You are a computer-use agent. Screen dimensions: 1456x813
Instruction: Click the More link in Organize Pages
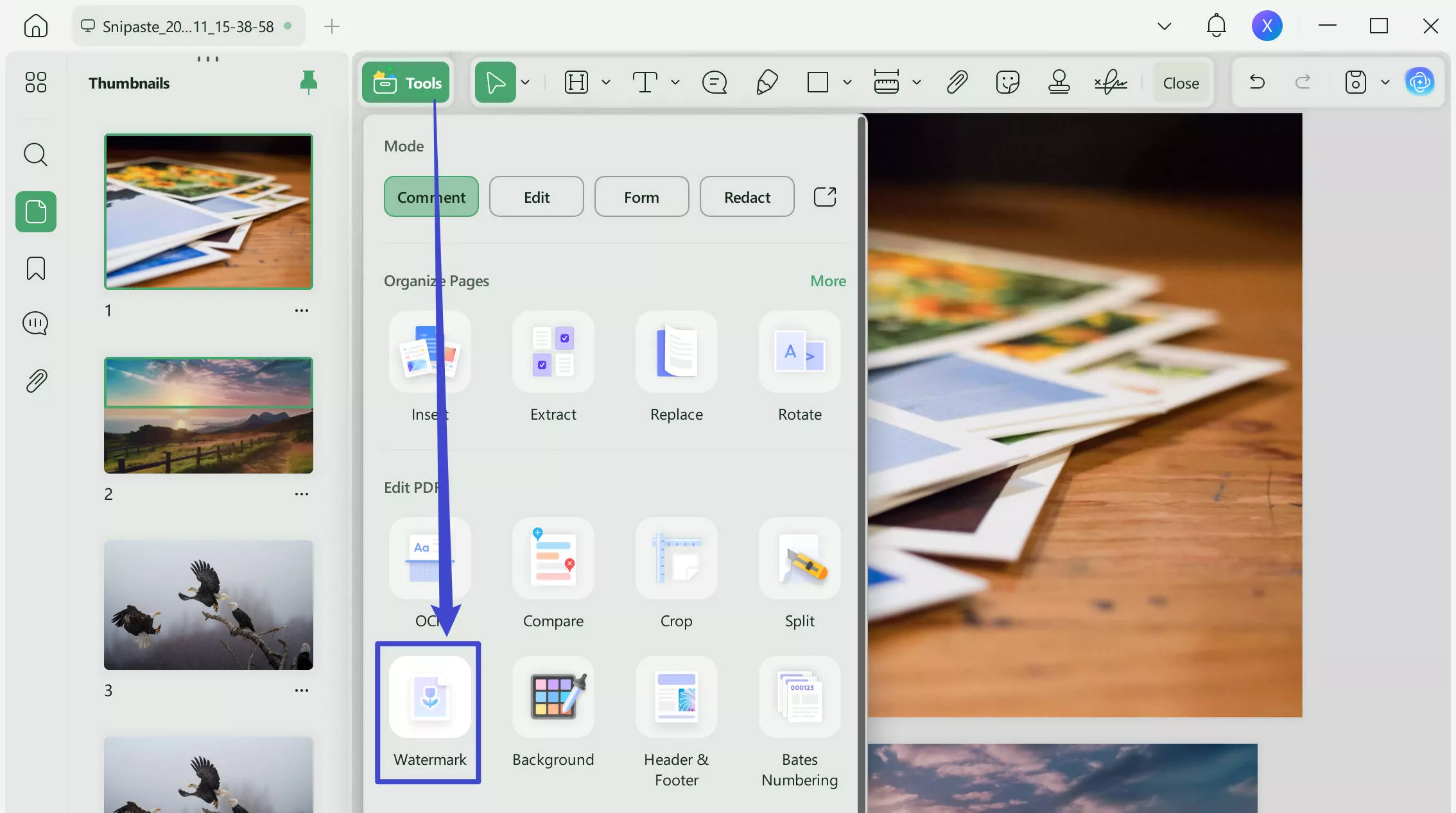pos(828,280)
